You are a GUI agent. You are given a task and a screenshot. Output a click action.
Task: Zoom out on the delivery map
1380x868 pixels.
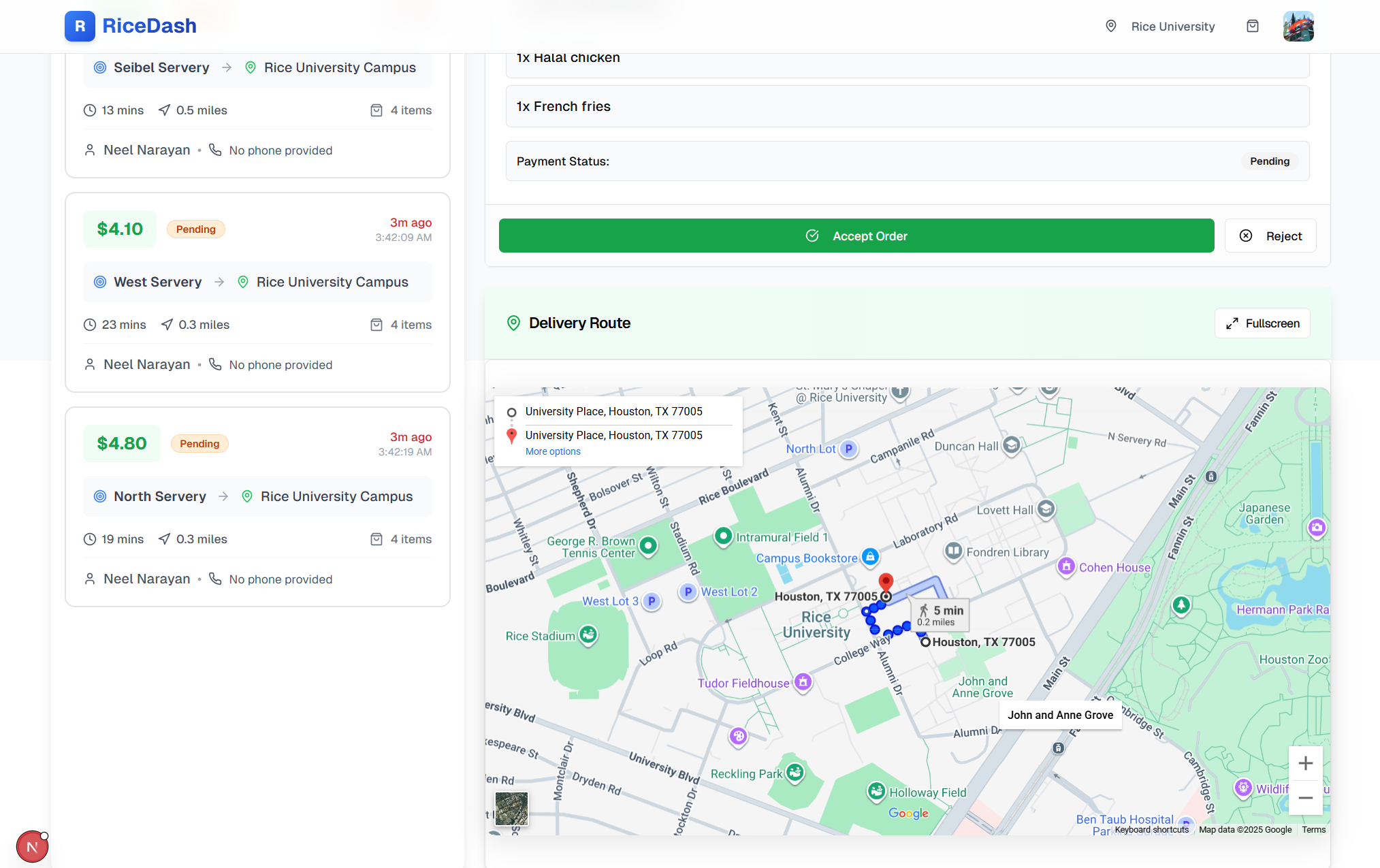[x=1305, y=798]
